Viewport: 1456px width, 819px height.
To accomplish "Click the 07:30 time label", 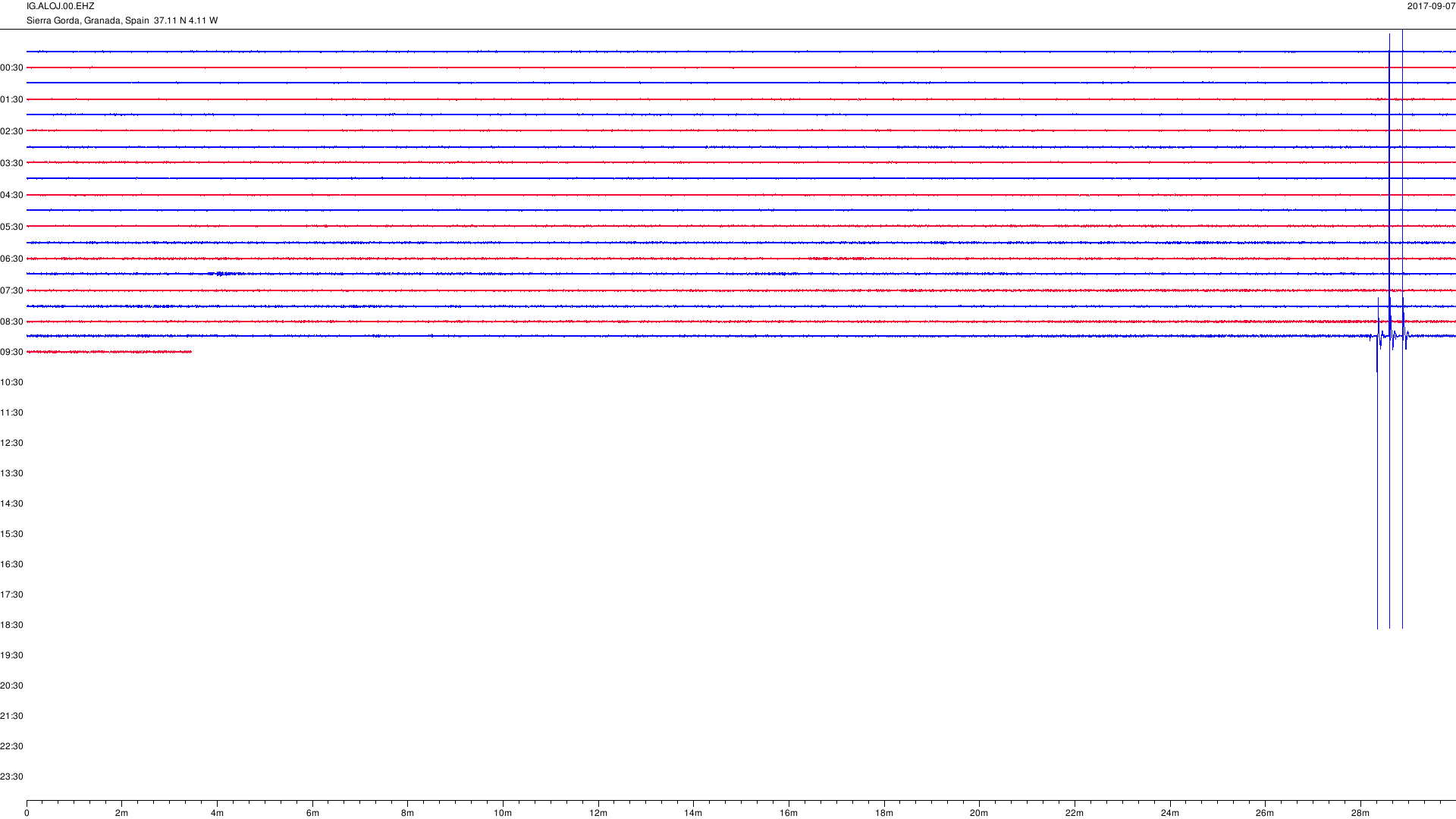I will click(x=11, y=290).
